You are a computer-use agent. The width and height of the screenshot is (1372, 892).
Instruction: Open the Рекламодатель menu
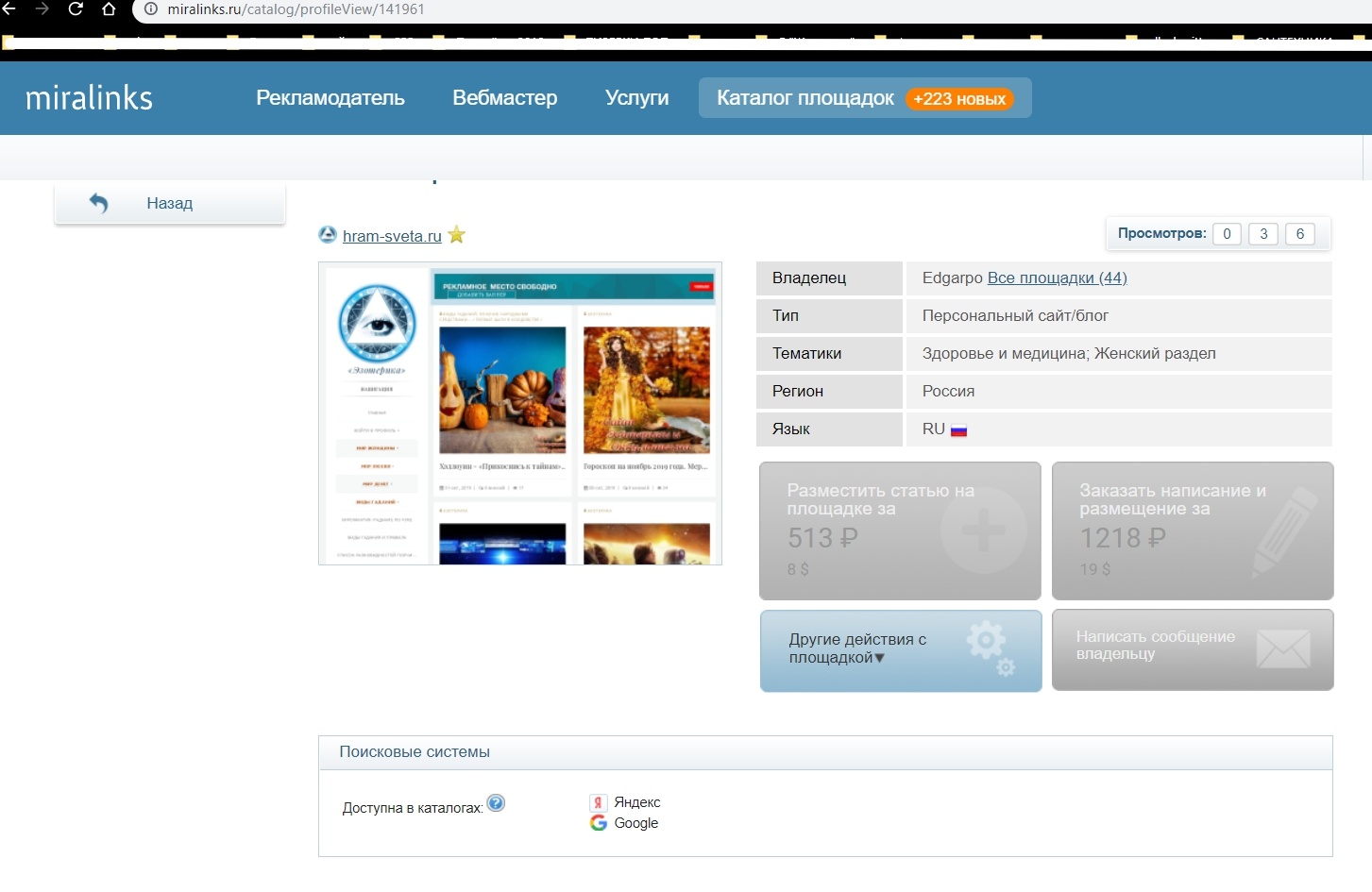(330, 98)
